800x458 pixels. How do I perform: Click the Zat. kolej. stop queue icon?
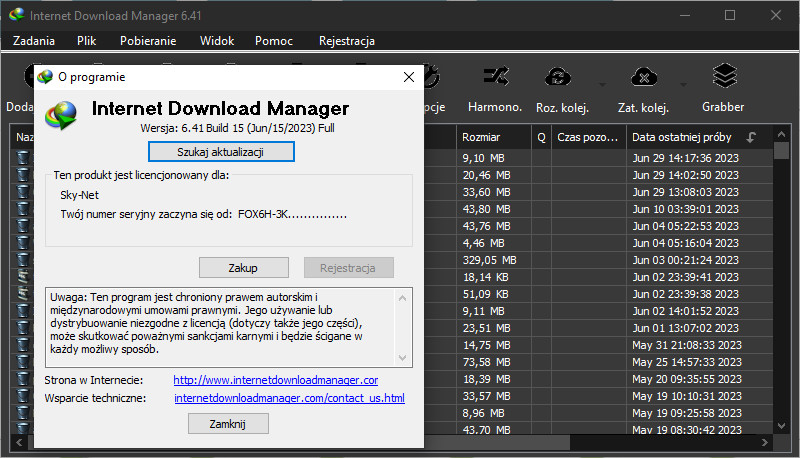point(644,78)
